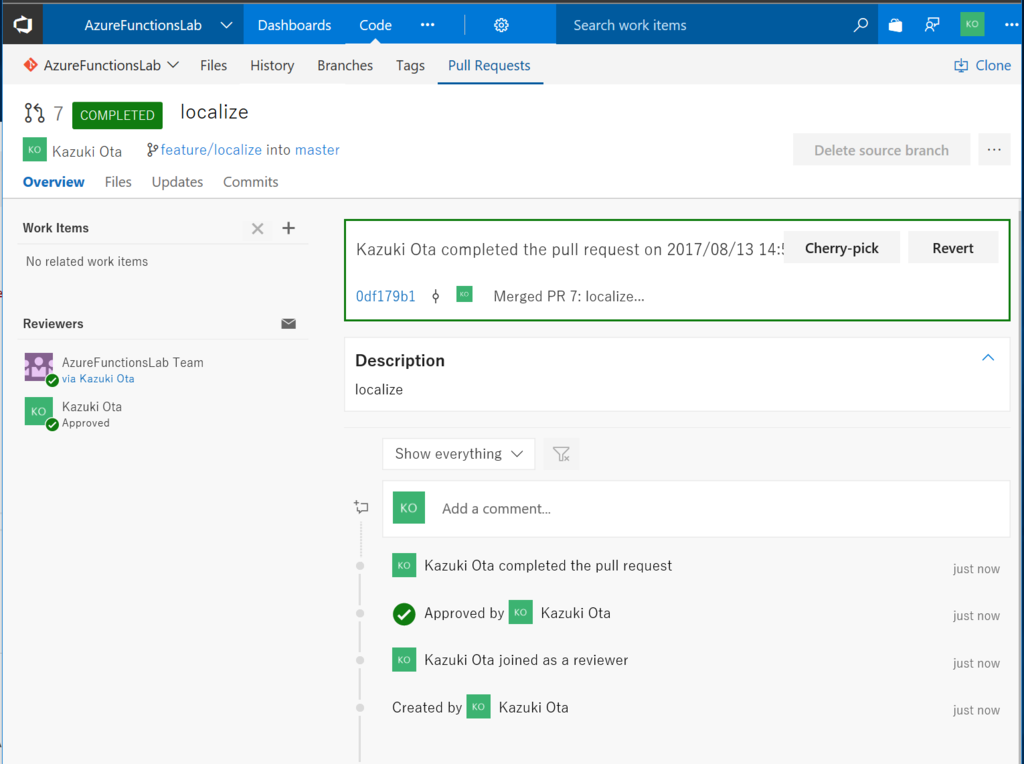The width and height of the screenshot is (1024, 764).
Task: Click Kazuki Ota name in Created by entry
Action: (534, 708)
